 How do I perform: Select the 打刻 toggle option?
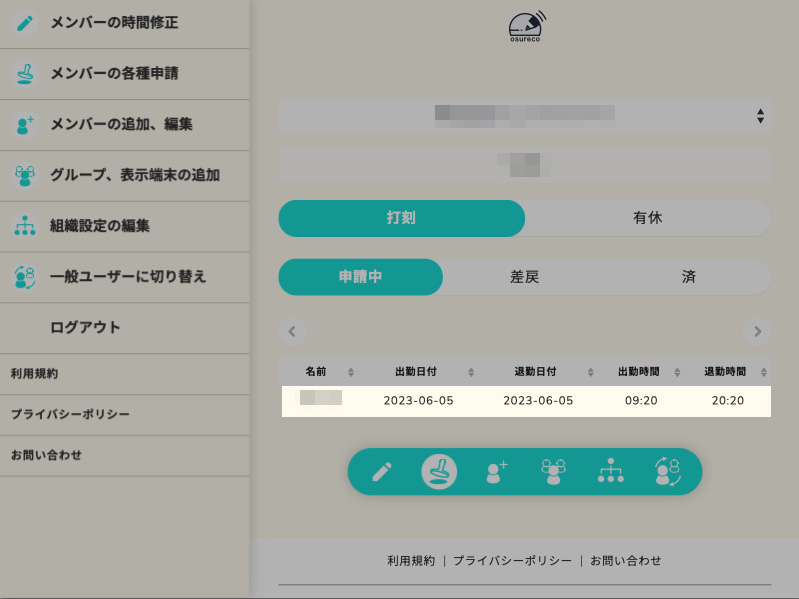click(x=401, y=218)
